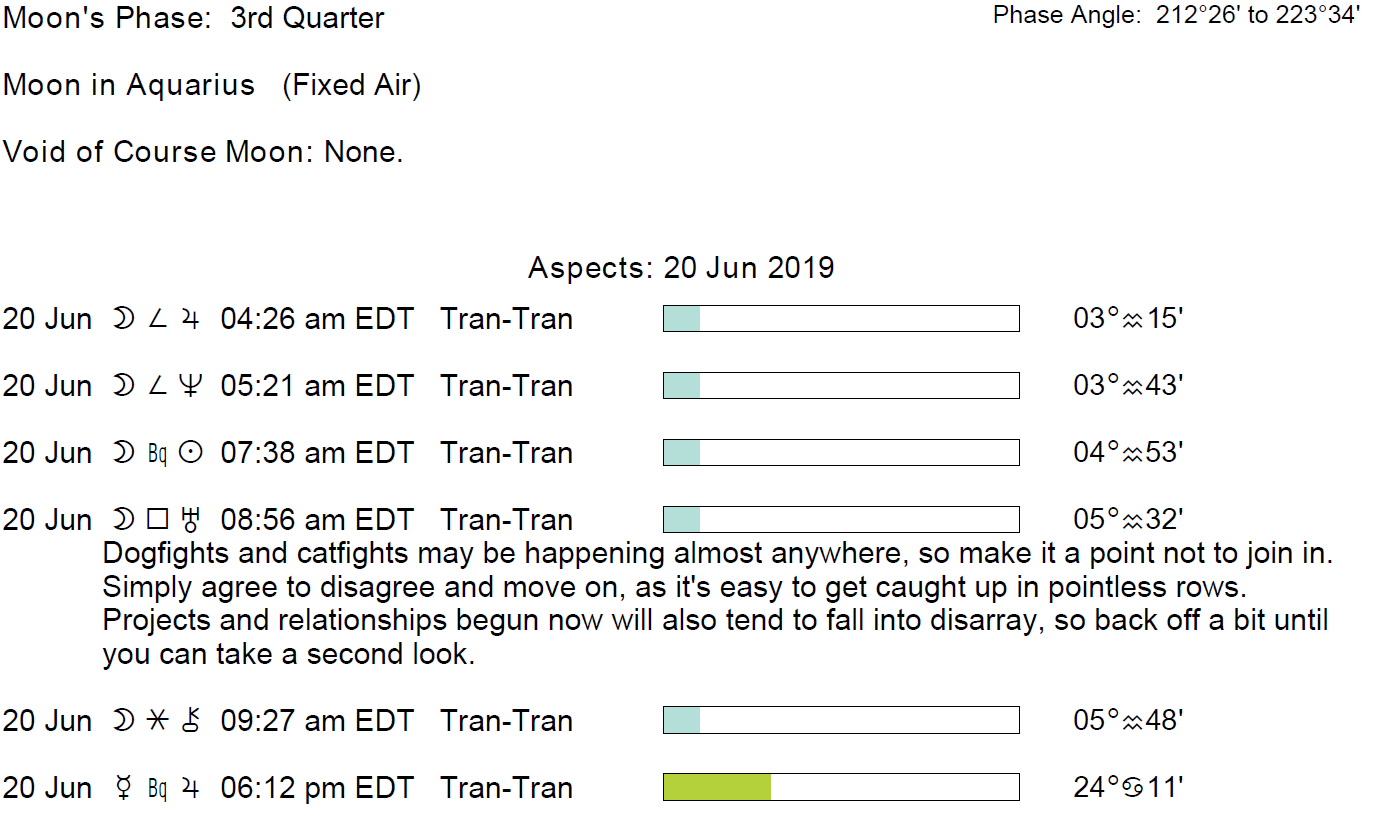The height and width of the screenshot is (827, 1373).
Task: Click the Jupiter glyph in the 04:26 am row
Action: [190, 320]
